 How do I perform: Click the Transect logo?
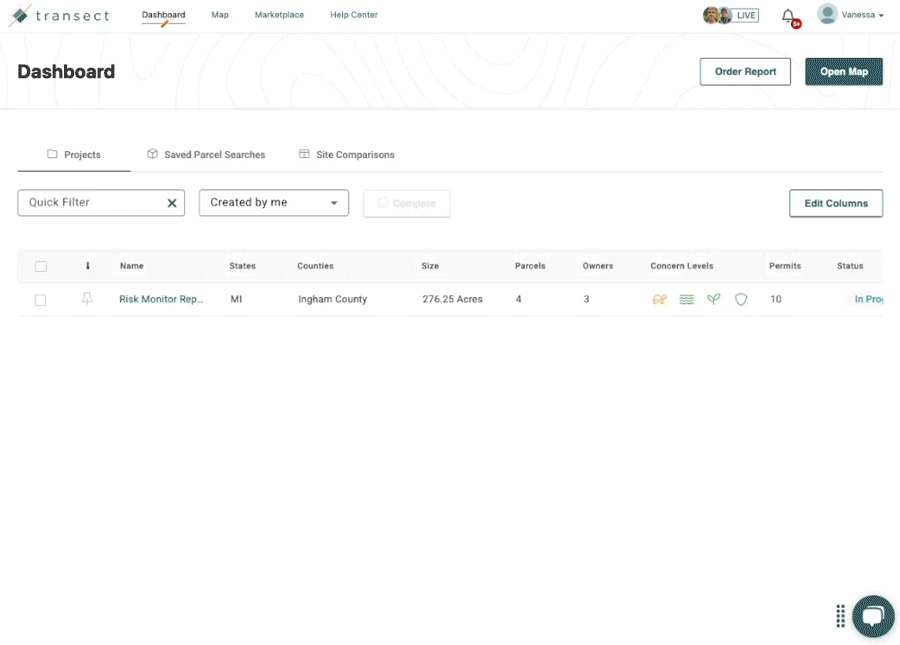coord(59,15)
